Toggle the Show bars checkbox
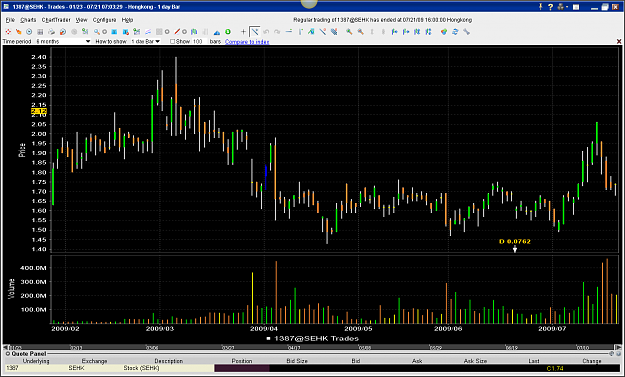The height and width of the screenshot is (377, 625). [173, 41]
